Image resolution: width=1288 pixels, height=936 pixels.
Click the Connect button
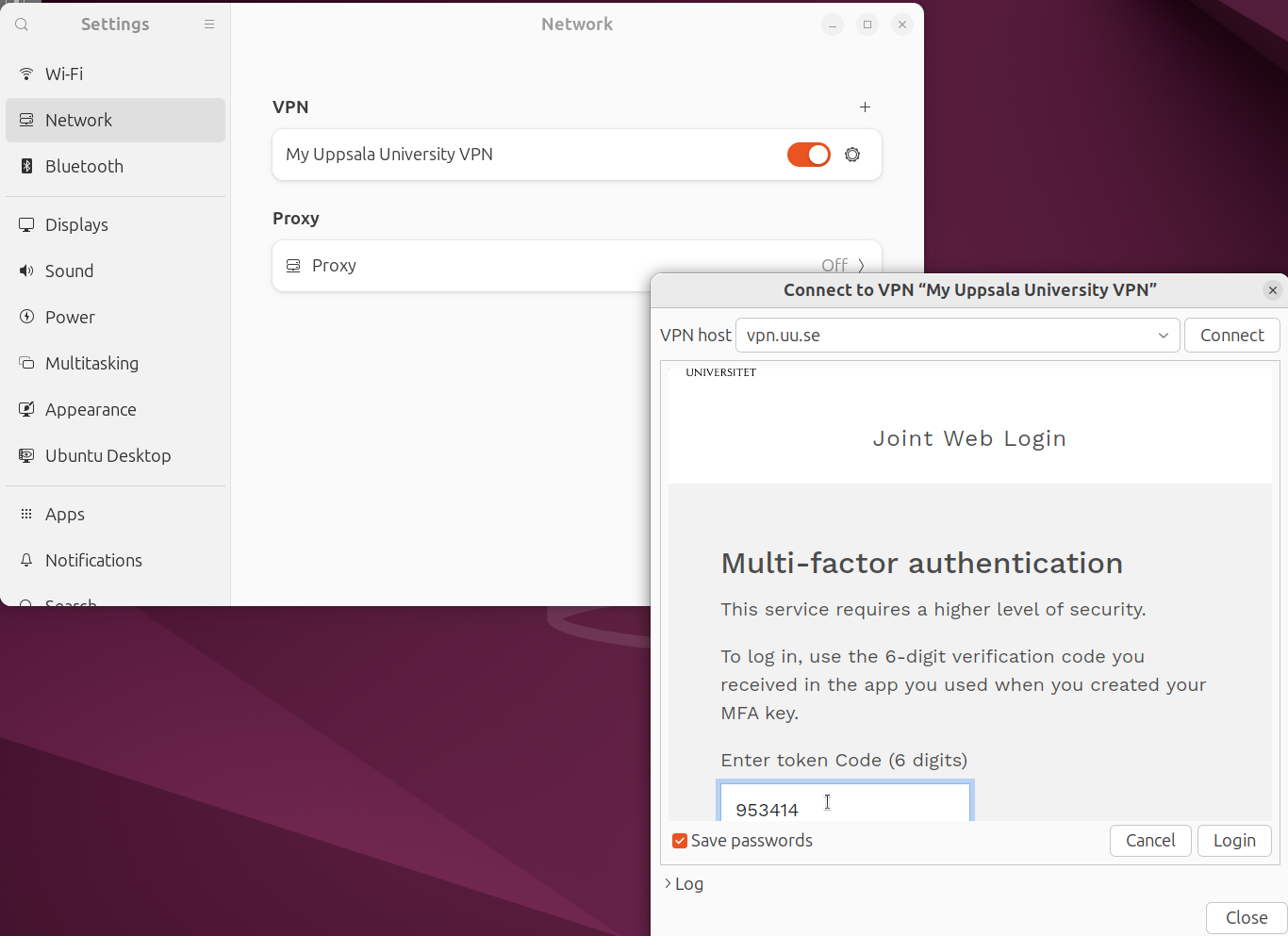click(1231, 336)
